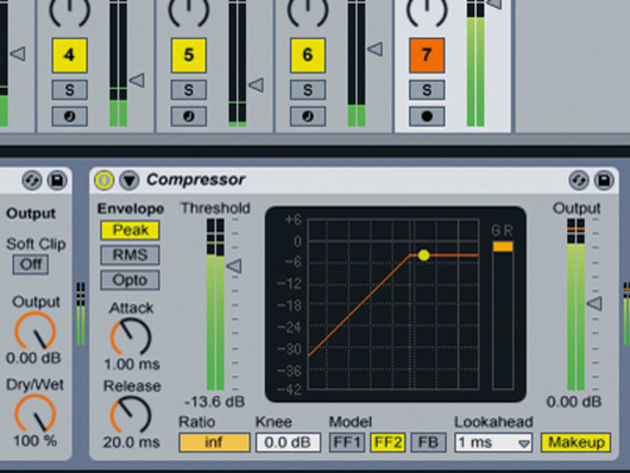Click the left device Output knob

35,331
